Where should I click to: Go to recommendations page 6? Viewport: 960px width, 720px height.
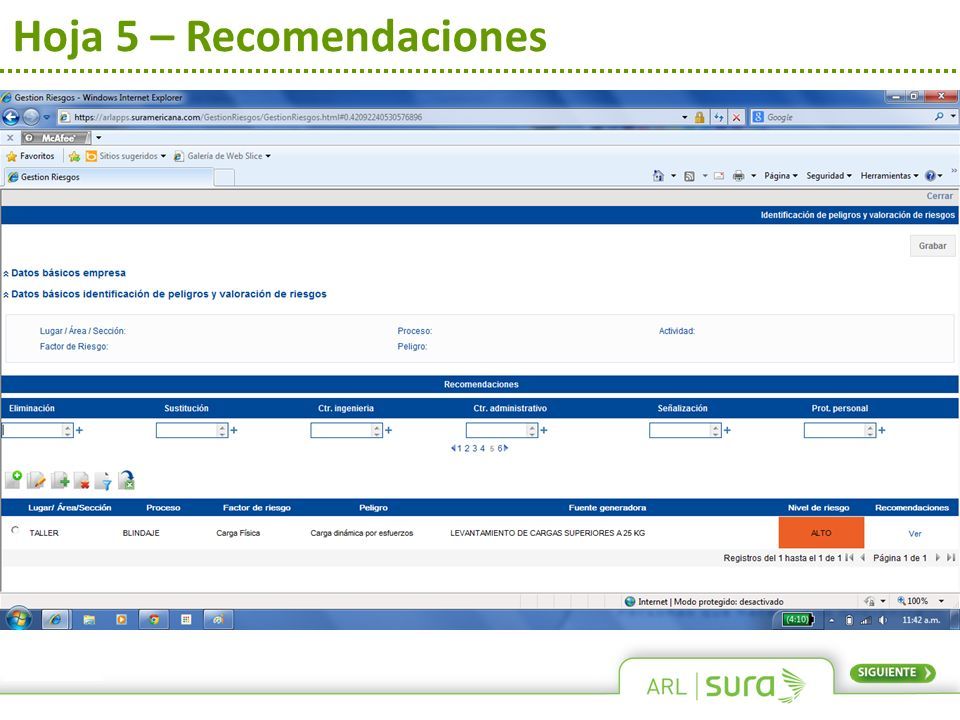pyautogui.click(x=500, y=449)
